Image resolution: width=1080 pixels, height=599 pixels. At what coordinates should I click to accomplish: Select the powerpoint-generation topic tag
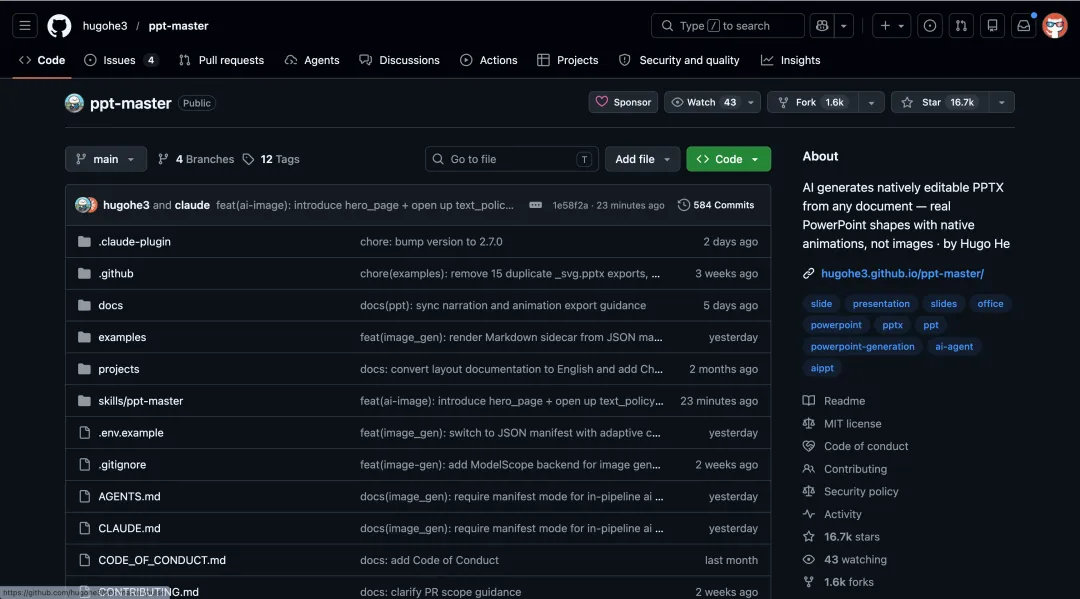[x=862, y=346]
